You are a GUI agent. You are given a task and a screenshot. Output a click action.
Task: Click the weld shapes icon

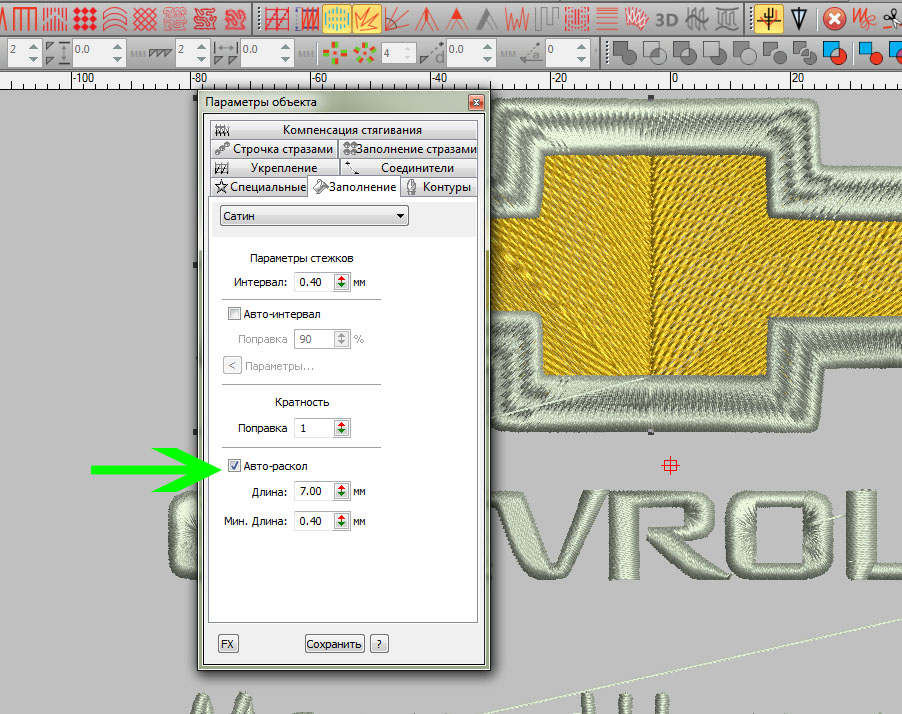click(x=625, y=53)
